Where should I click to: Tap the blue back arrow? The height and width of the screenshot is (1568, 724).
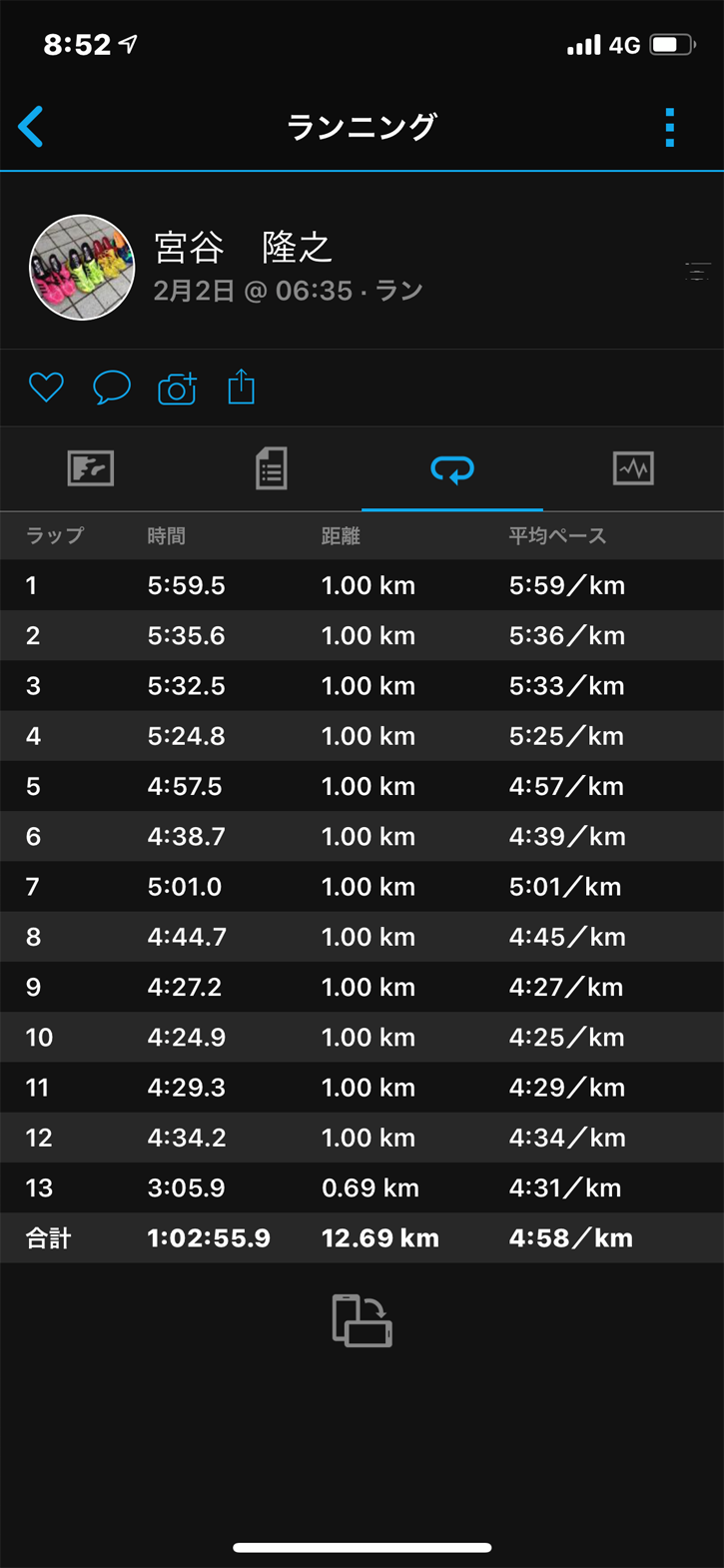point(31,127)
